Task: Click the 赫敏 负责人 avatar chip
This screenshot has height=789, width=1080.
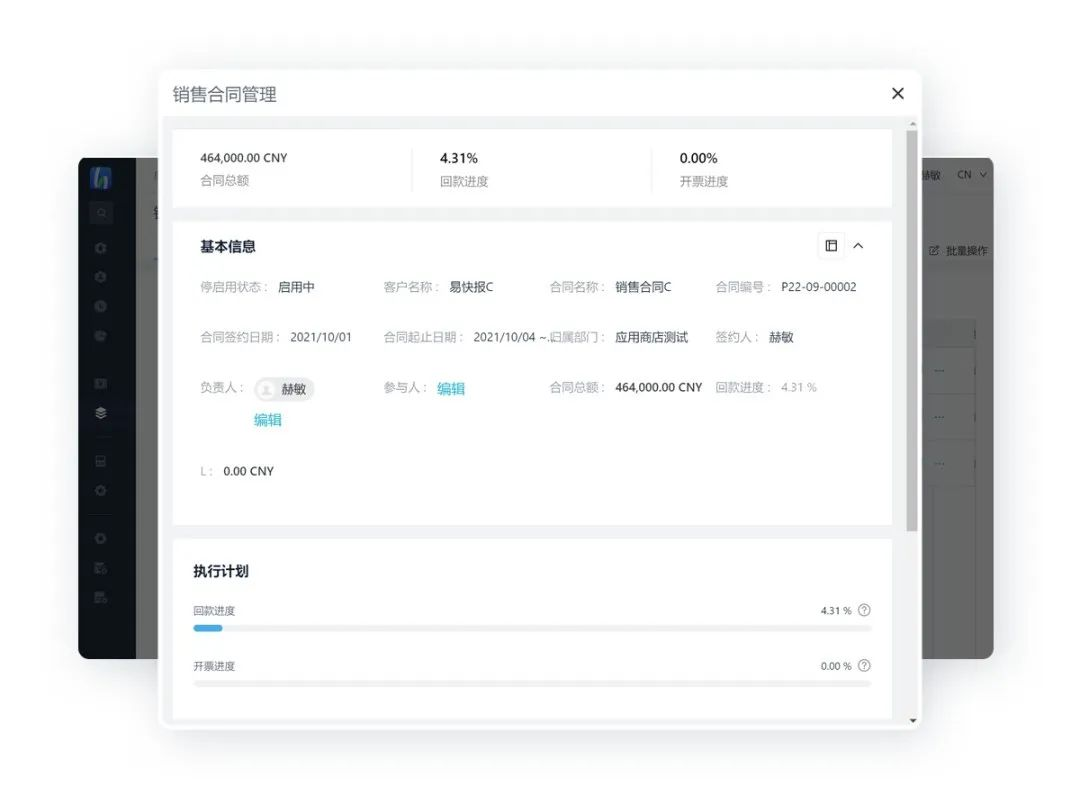Action: point(284,389)
